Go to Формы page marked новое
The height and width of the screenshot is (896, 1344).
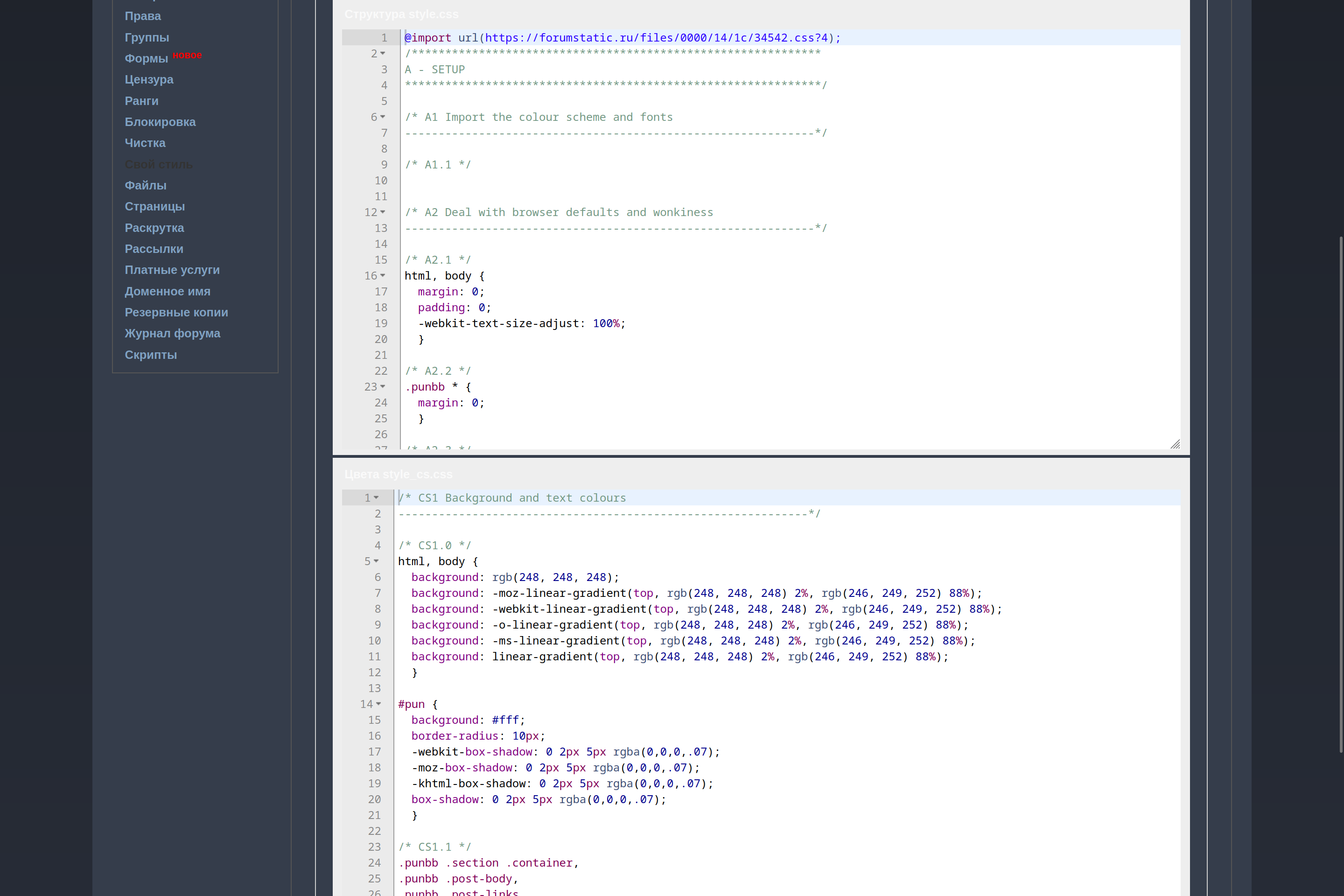(146, 58)
